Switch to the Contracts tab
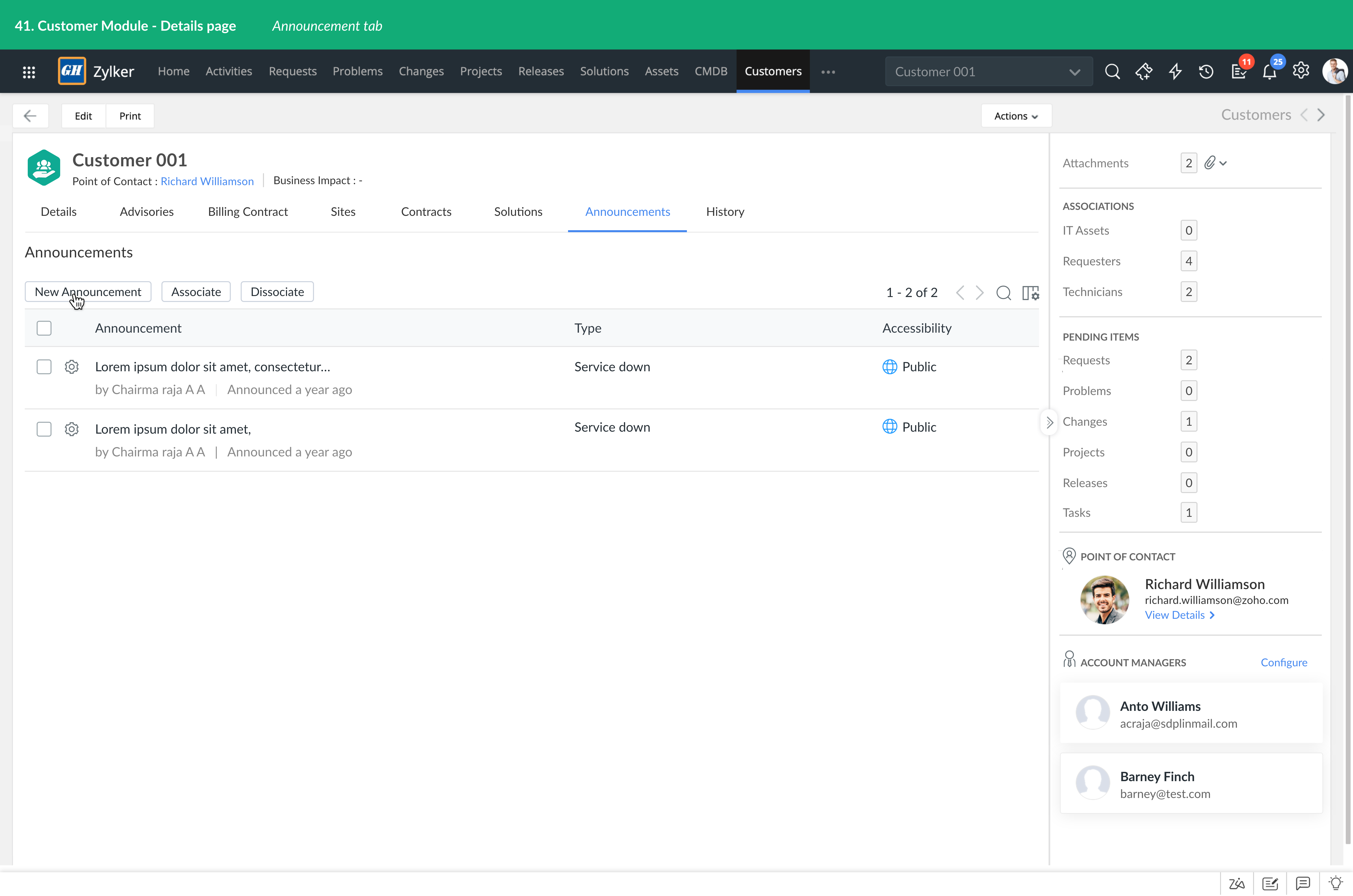This screenshot has height=896, width=1353. pyautogui.click(x=426, y=212)
